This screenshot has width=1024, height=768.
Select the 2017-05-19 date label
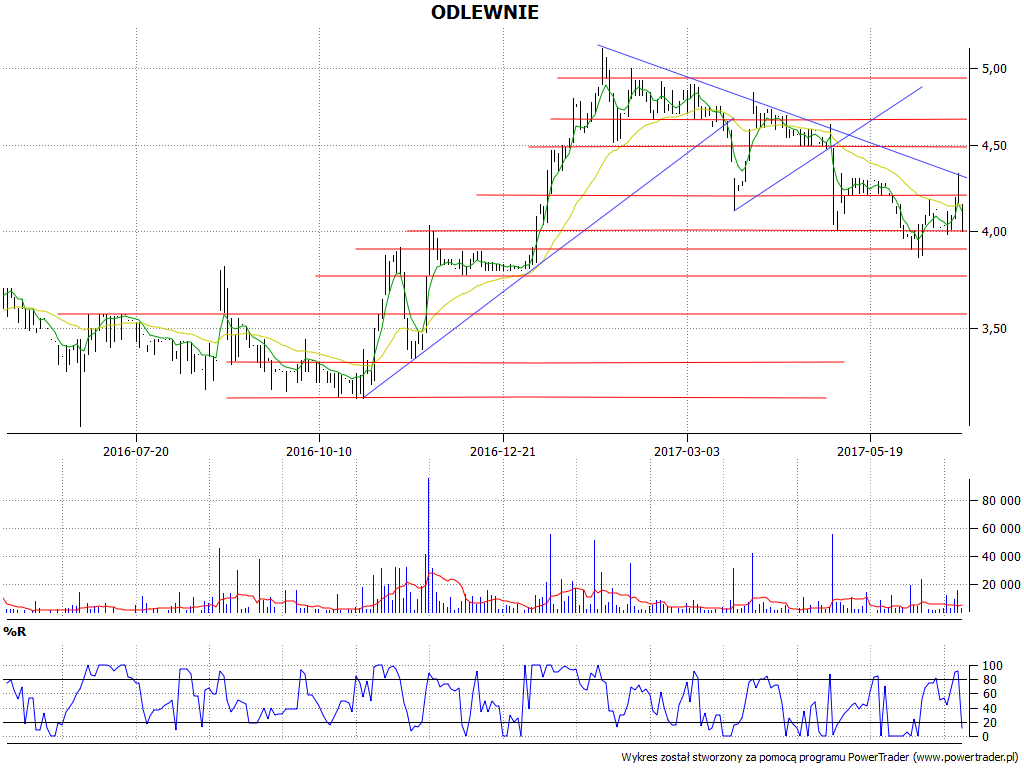870,451
